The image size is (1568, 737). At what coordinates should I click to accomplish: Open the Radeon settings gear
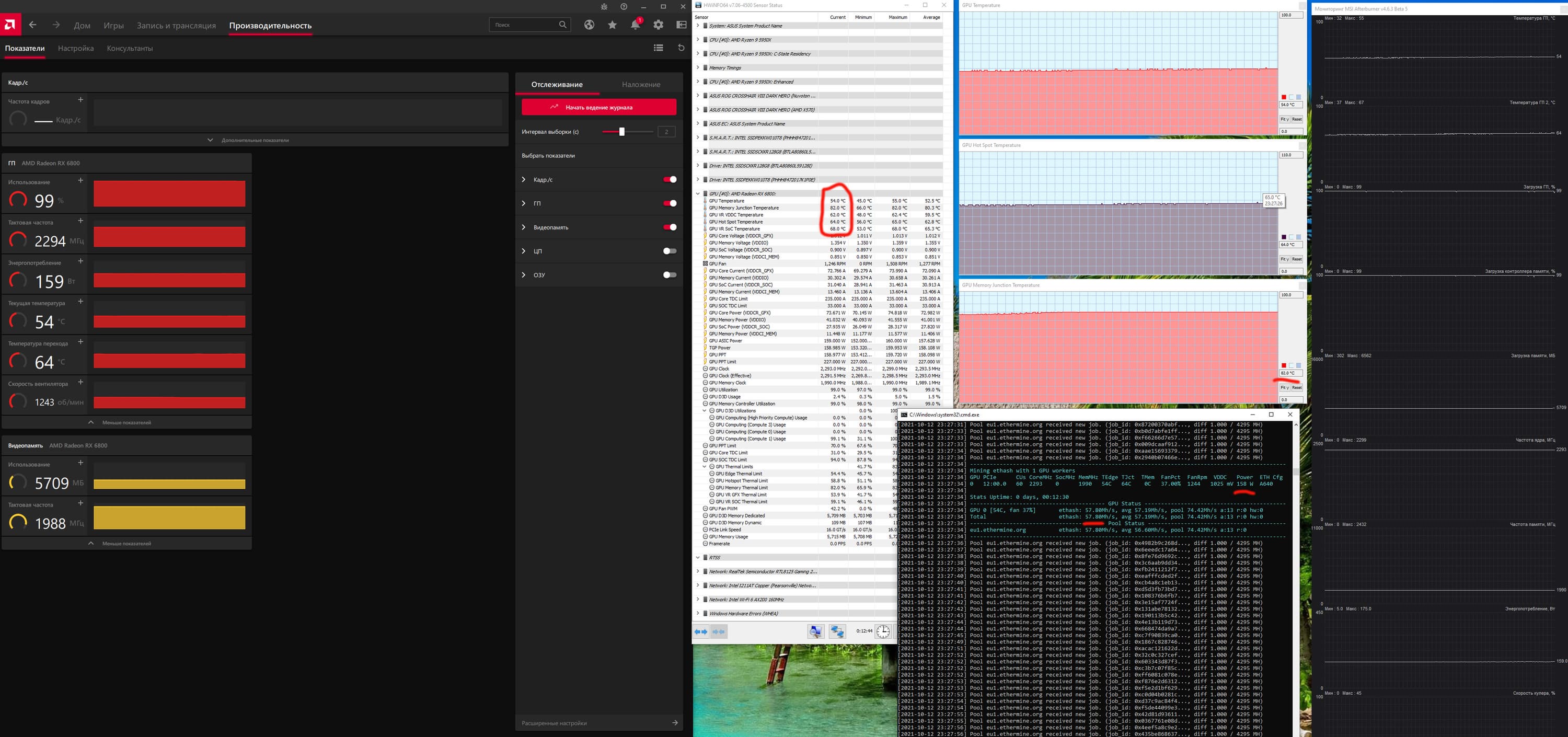point(658,25)
